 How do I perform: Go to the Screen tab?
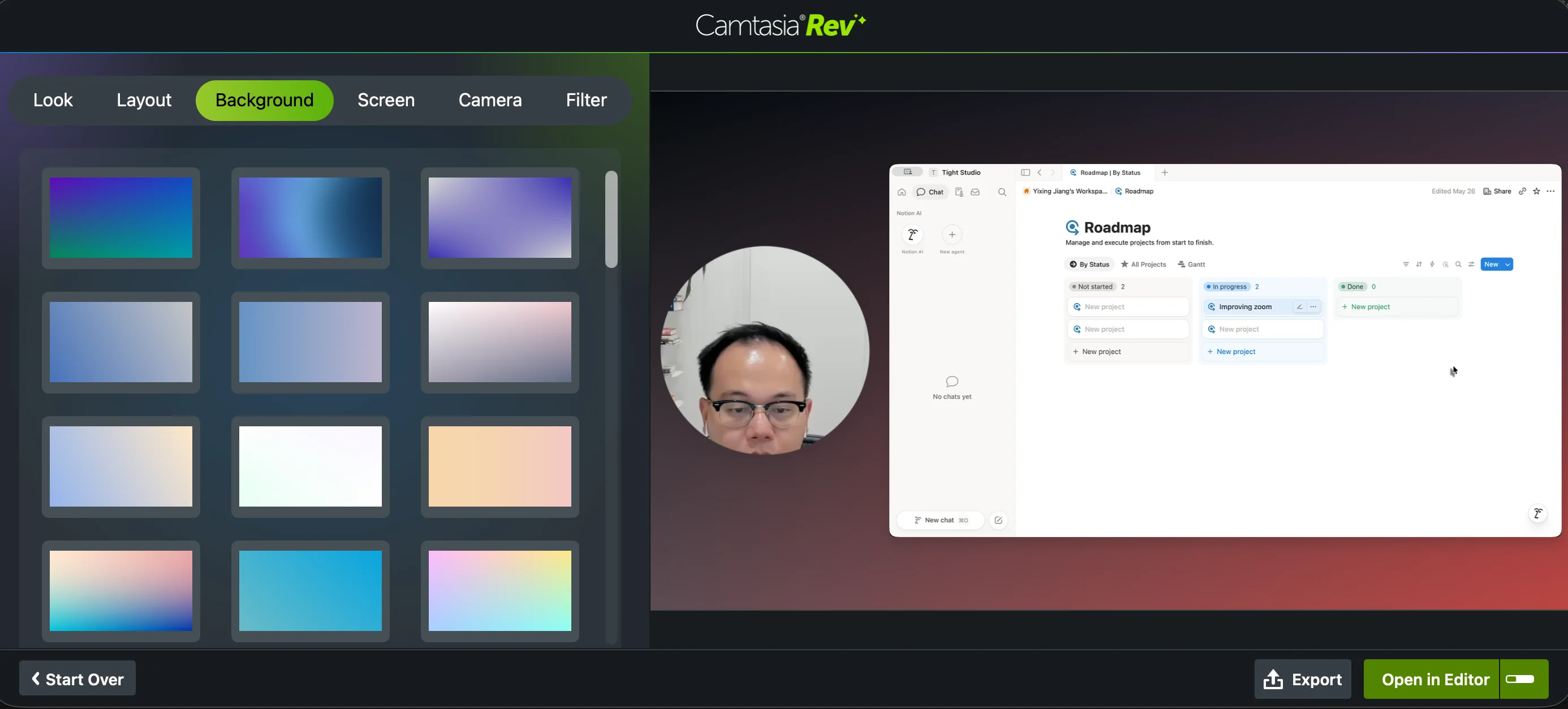tap(386, 100)
